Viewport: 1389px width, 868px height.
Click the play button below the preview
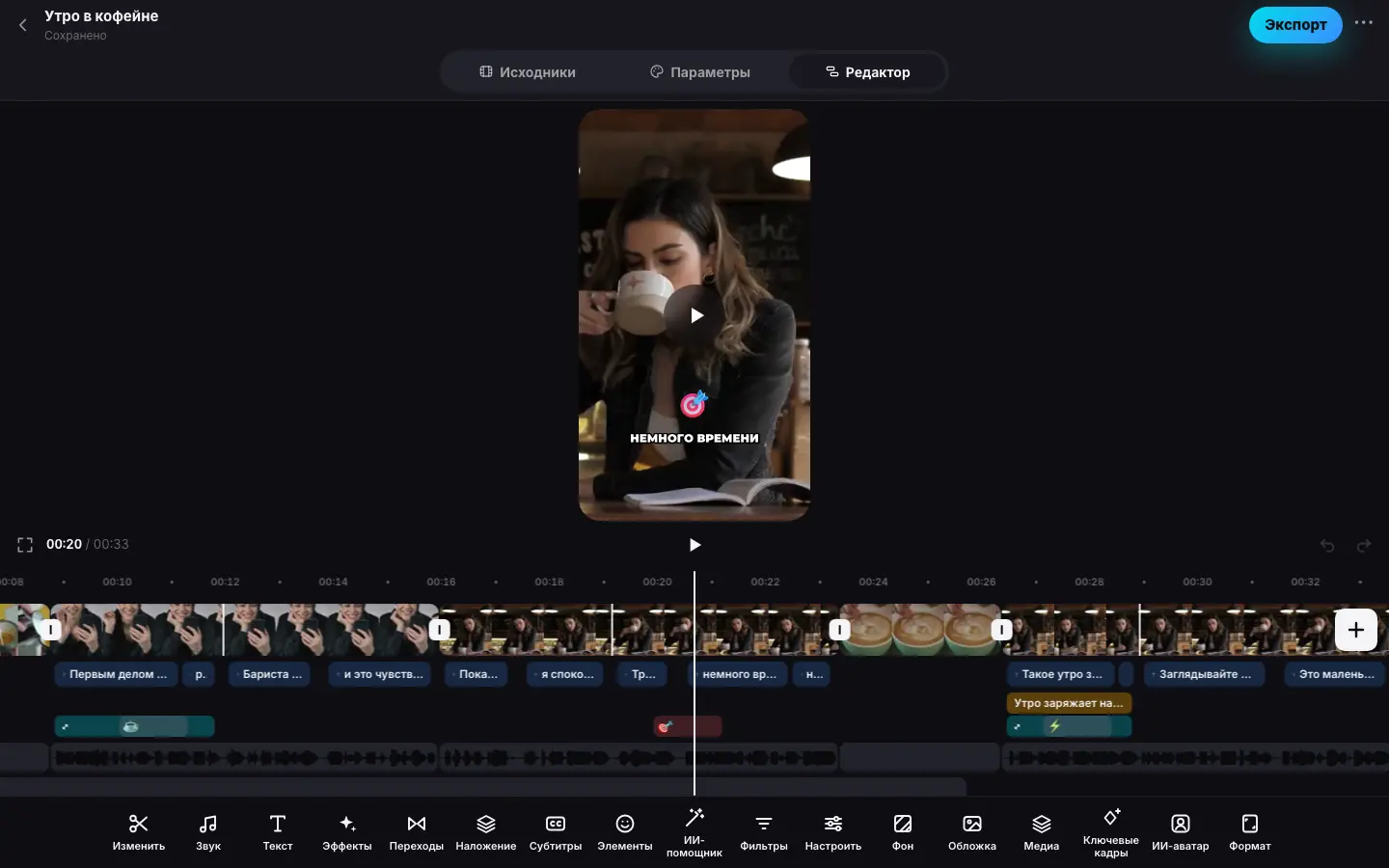694,545
